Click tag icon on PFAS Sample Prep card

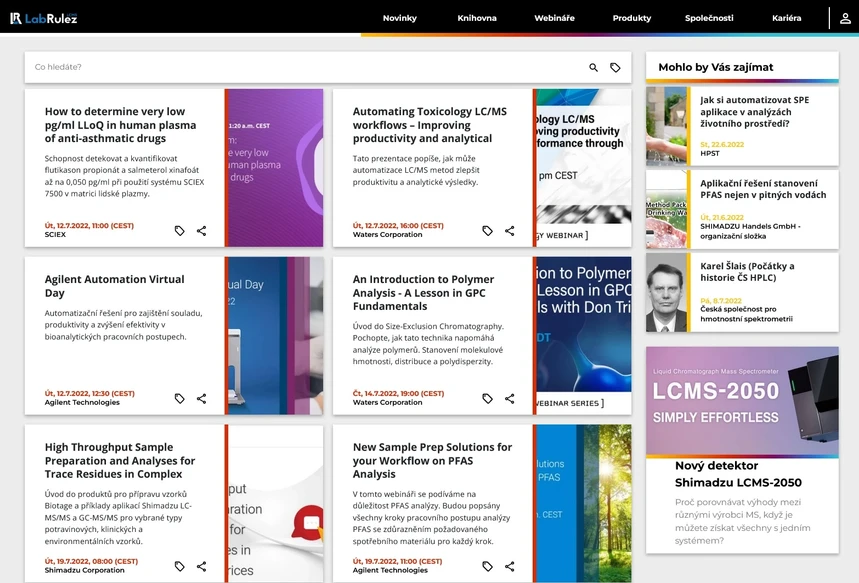point(488,566)
